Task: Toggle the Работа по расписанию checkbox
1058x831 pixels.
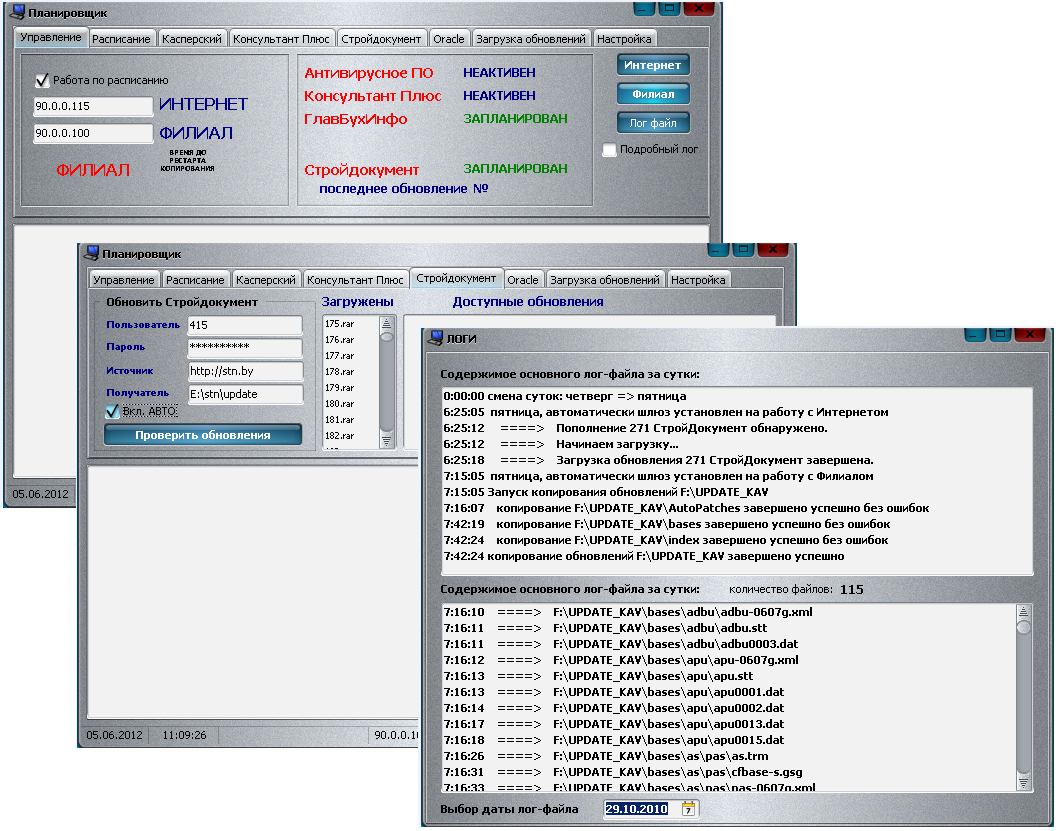Action: click(x=42, y=80)
